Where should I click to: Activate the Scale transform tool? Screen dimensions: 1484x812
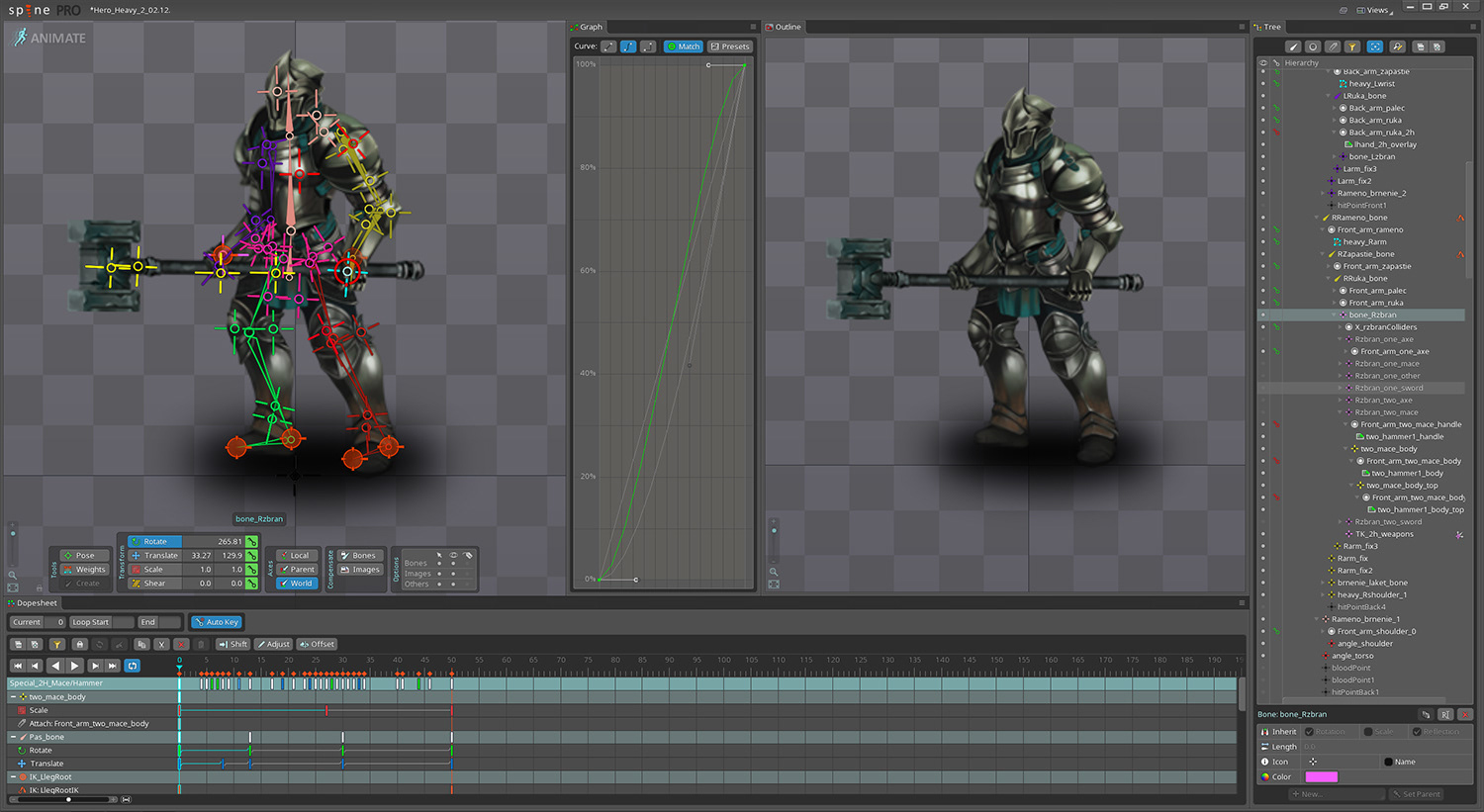pyautogui.click(x=154, y=569)
